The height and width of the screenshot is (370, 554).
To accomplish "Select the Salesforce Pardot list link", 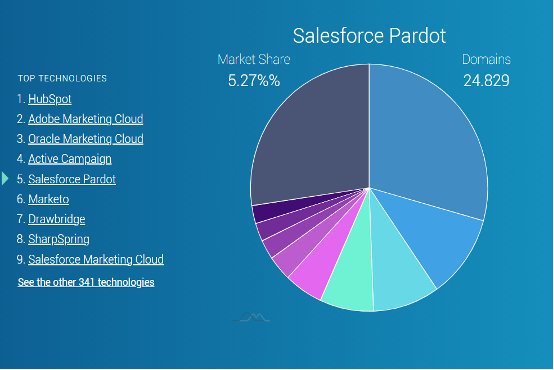I will click(x=72, y=179).
